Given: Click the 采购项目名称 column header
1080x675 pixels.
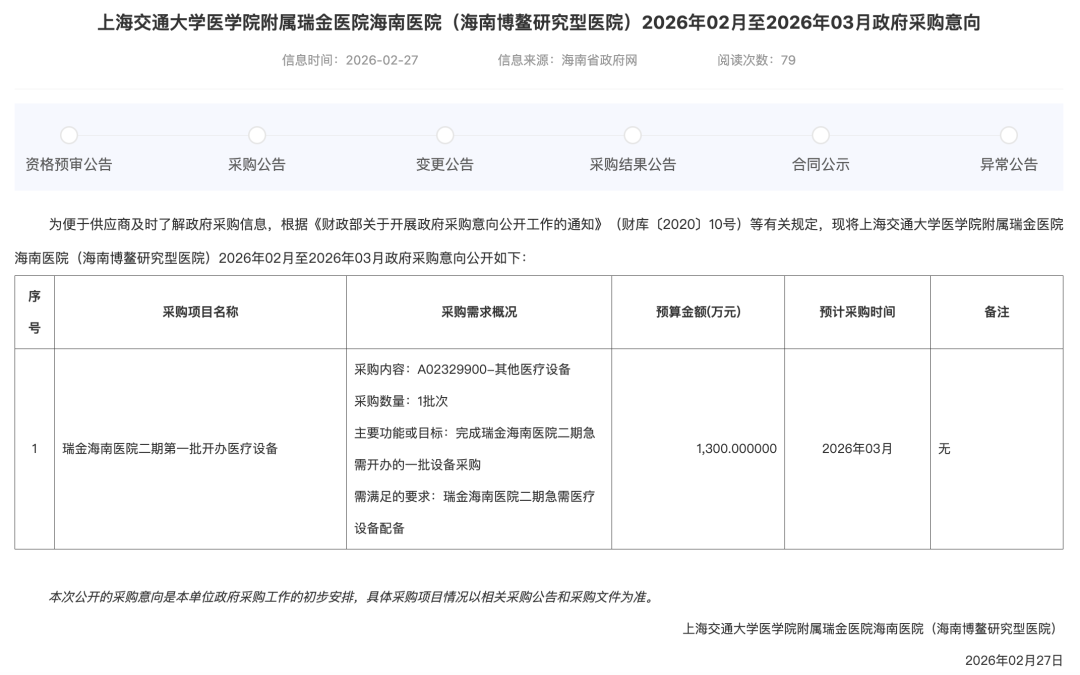Looking at the screenshot, I should 200,312.
